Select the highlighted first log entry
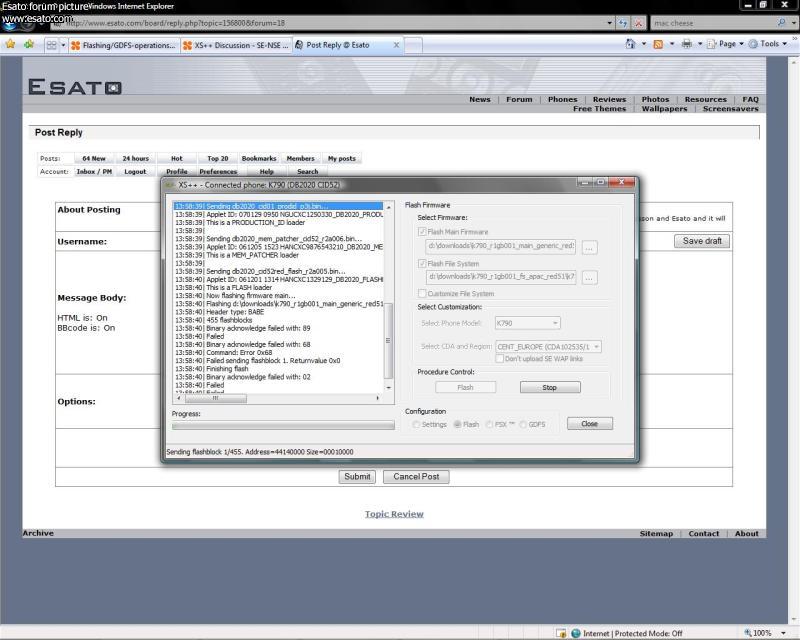This screenshot has height=640, width=800. coord(278,206)
